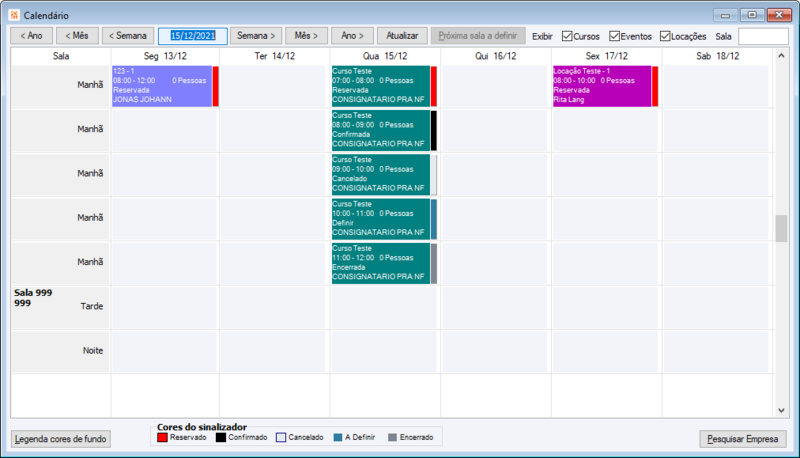The image size is (800, 458).
Task: Maximize the Calendário window
Action: click(752, 15)
